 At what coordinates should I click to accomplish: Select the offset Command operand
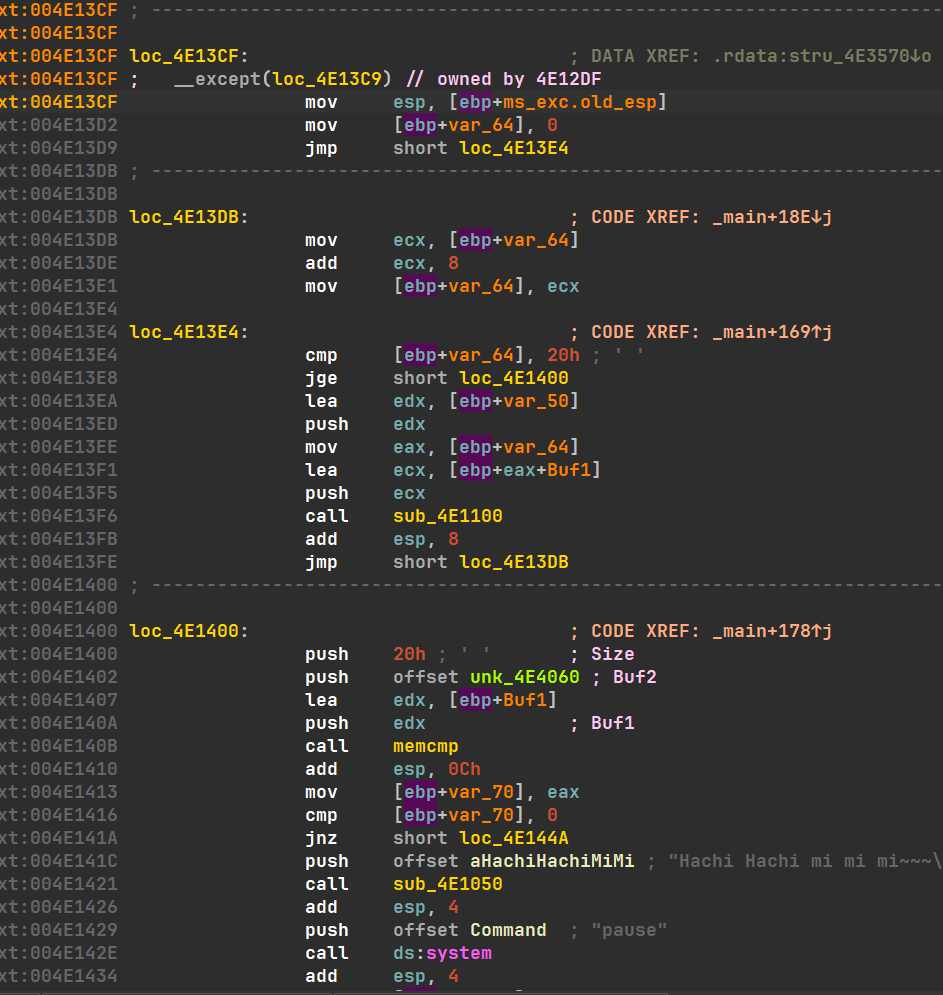click(x=508, y=930)
